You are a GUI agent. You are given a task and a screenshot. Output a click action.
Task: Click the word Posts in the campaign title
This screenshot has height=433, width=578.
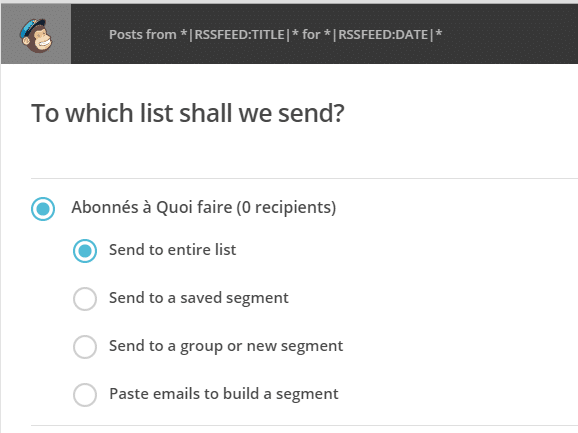pyautogui.click(x=126, y=35)
